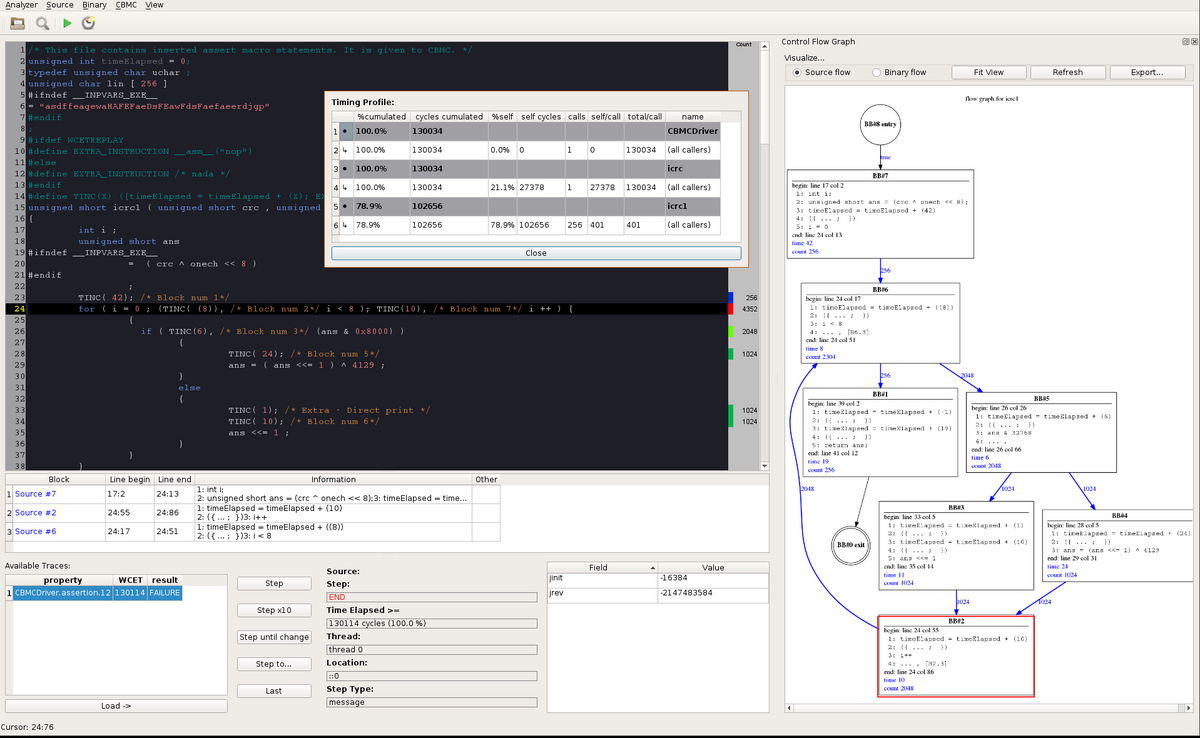Click the open project folder toolbar icon

(x=17, y=22)
